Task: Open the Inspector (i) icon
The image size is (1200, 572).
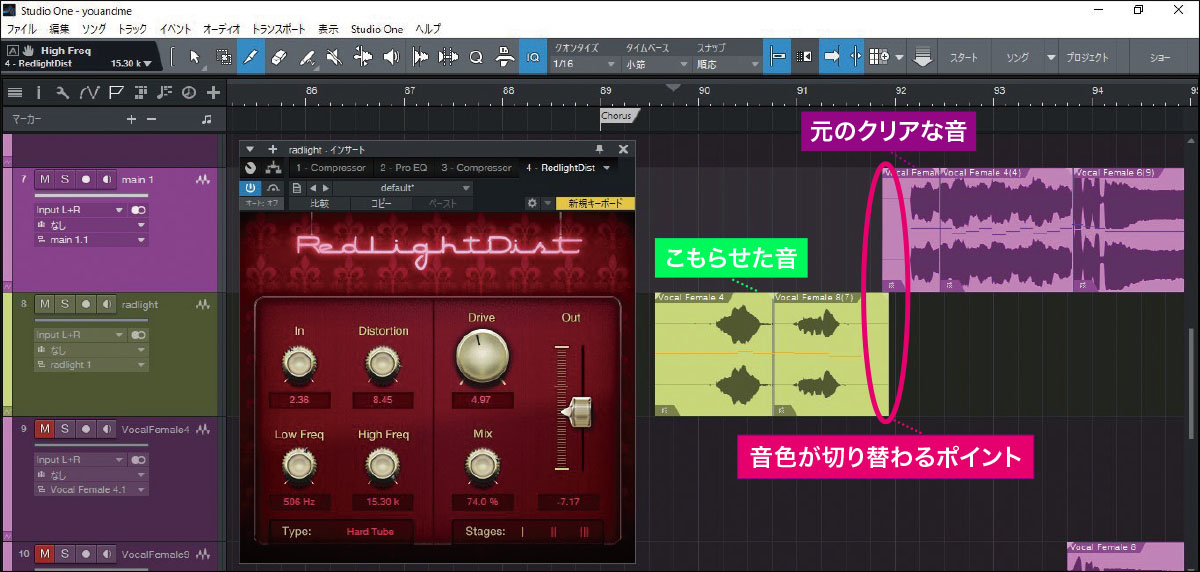Action: [x=39, y=93]
